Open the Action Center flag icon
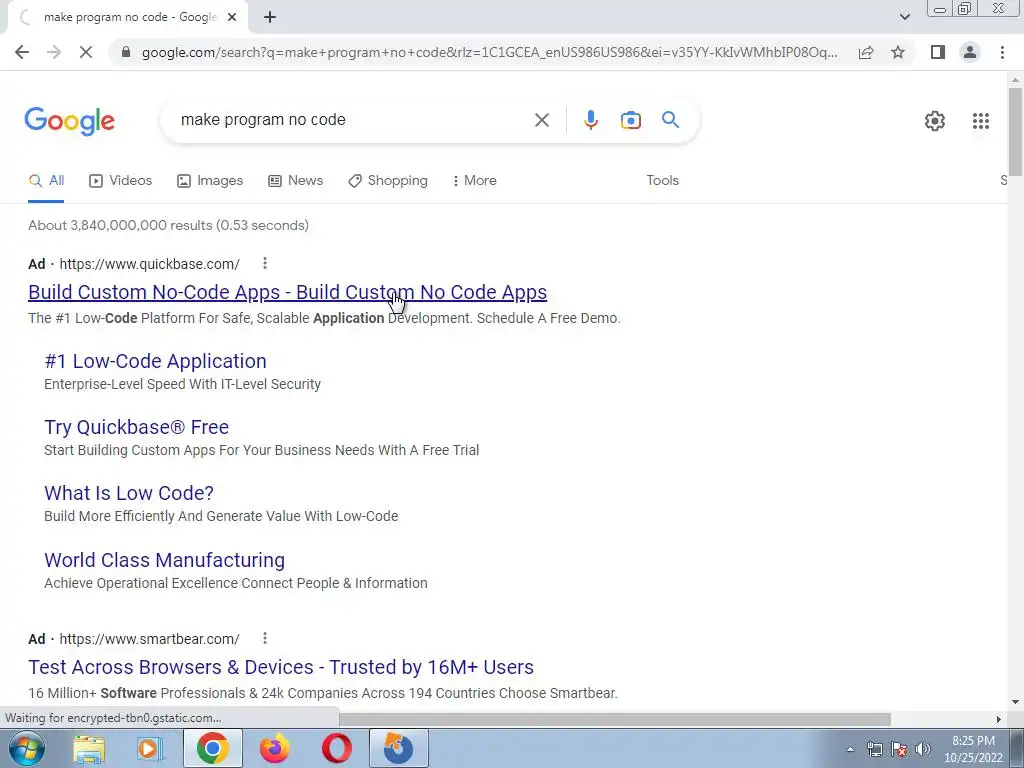Viewport: 1024px width, 768px height. [899, 749]
